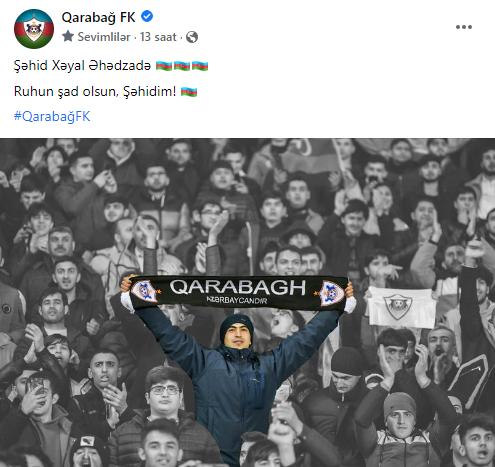Click the blue verified badge

click(x=147, y=16)
